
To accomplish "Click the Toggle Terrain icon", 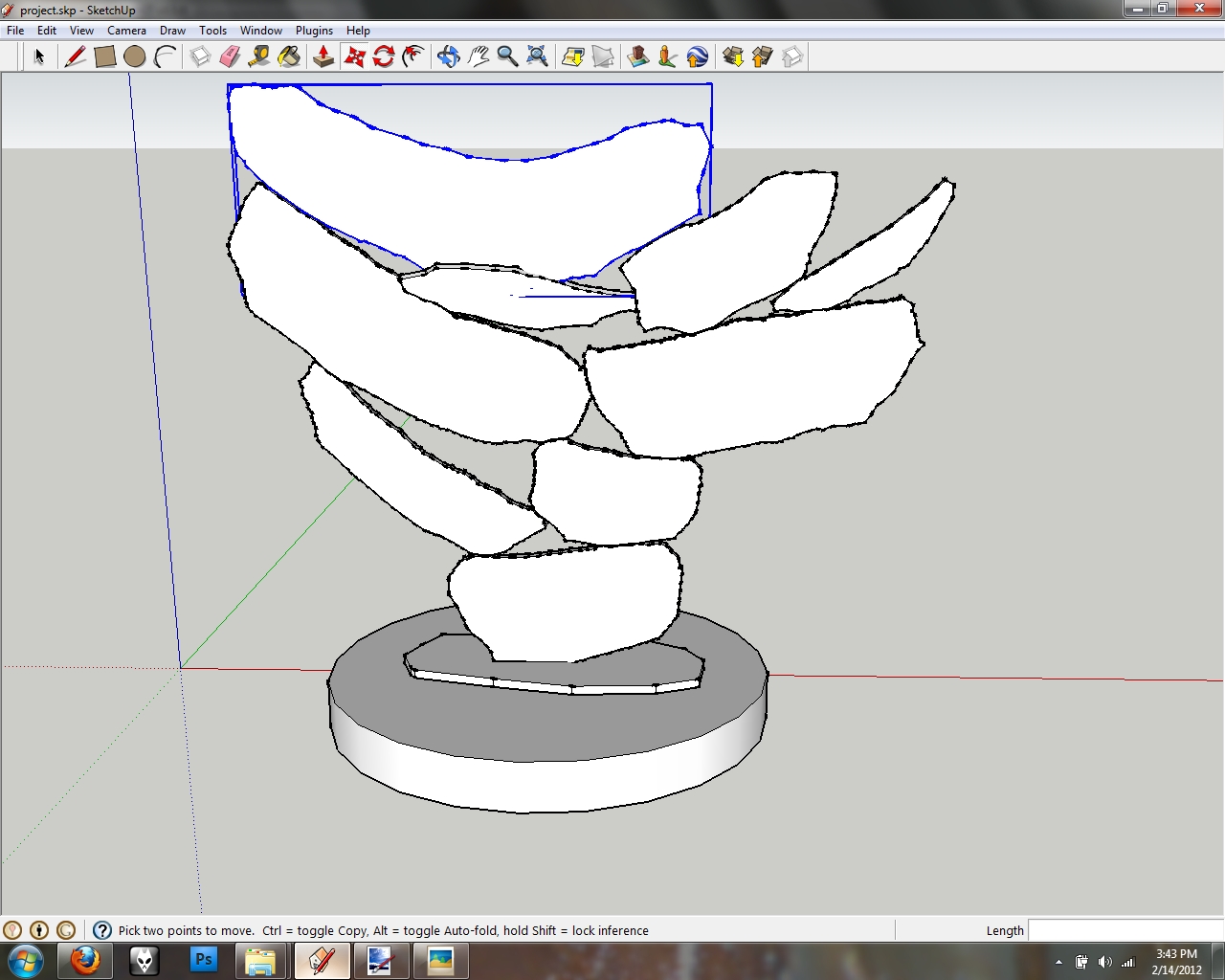I will tap(602, 56).
